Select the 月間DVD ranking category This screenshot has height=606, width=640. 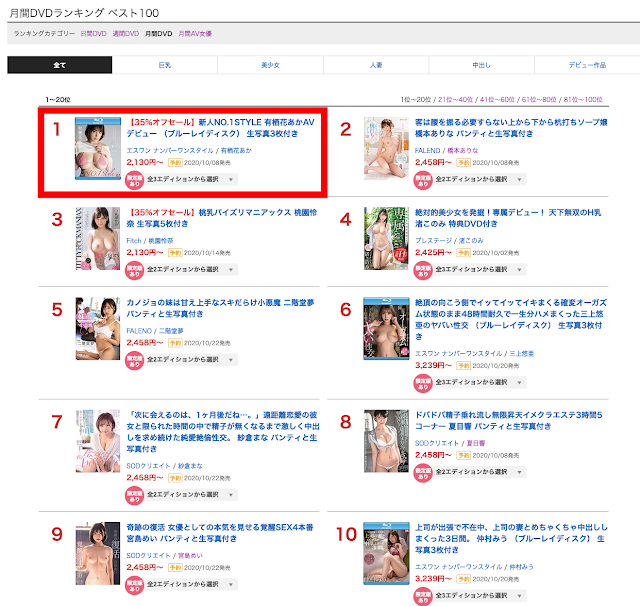pyautogui.click(x=159, y=33)
